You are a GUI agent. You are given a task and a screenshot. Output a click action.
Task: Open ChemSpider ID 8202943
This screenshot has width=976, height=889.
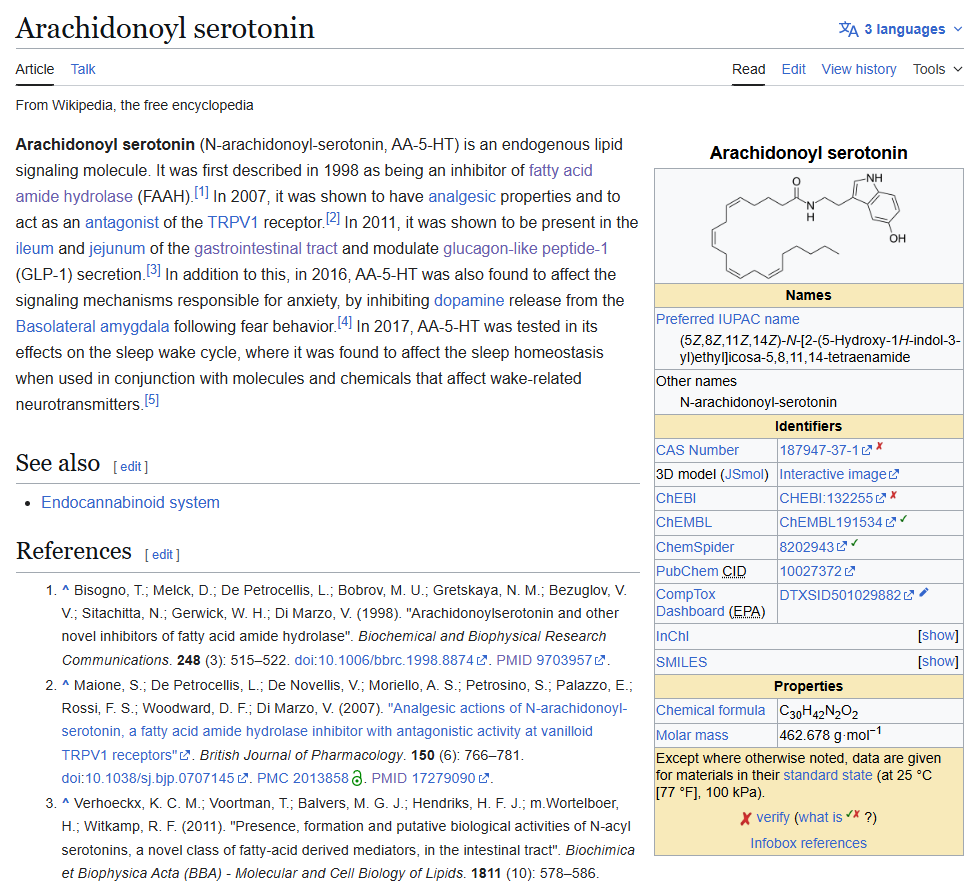click(x=806, y=547)
